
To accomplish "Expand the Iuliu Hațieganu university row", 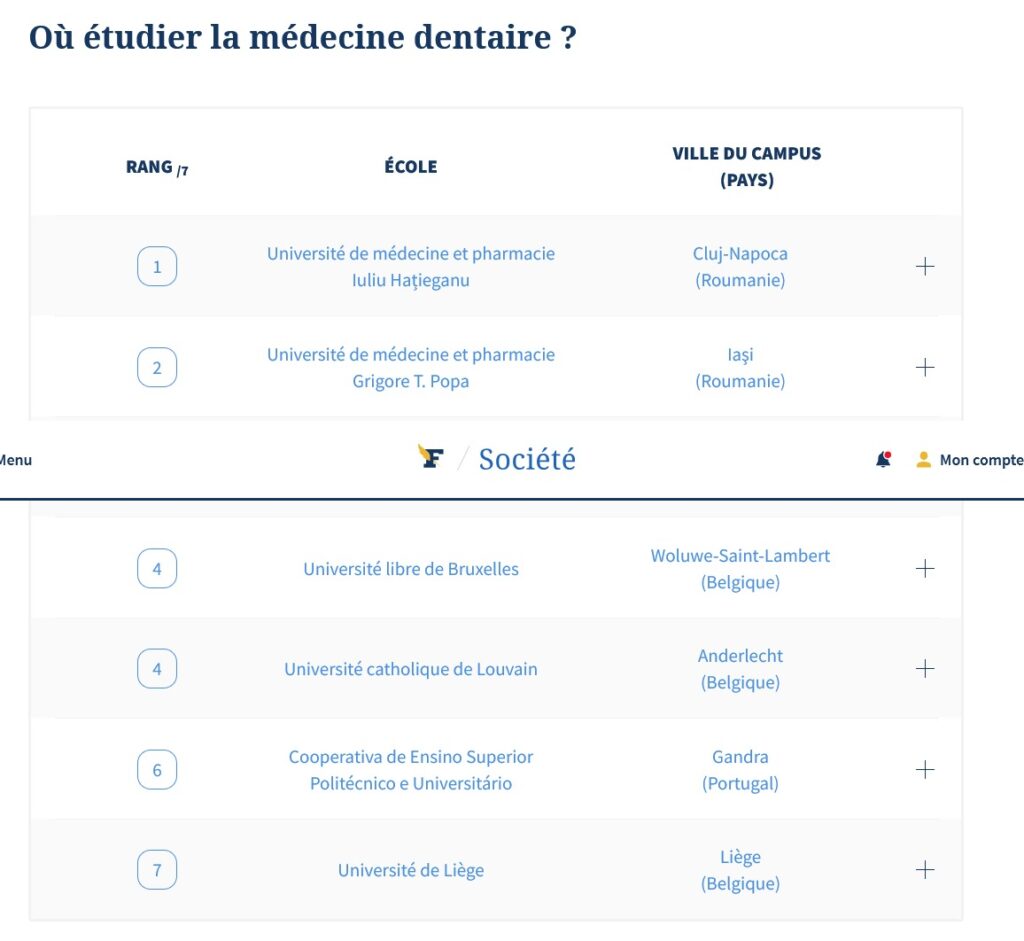I will (x=925, y=267).
